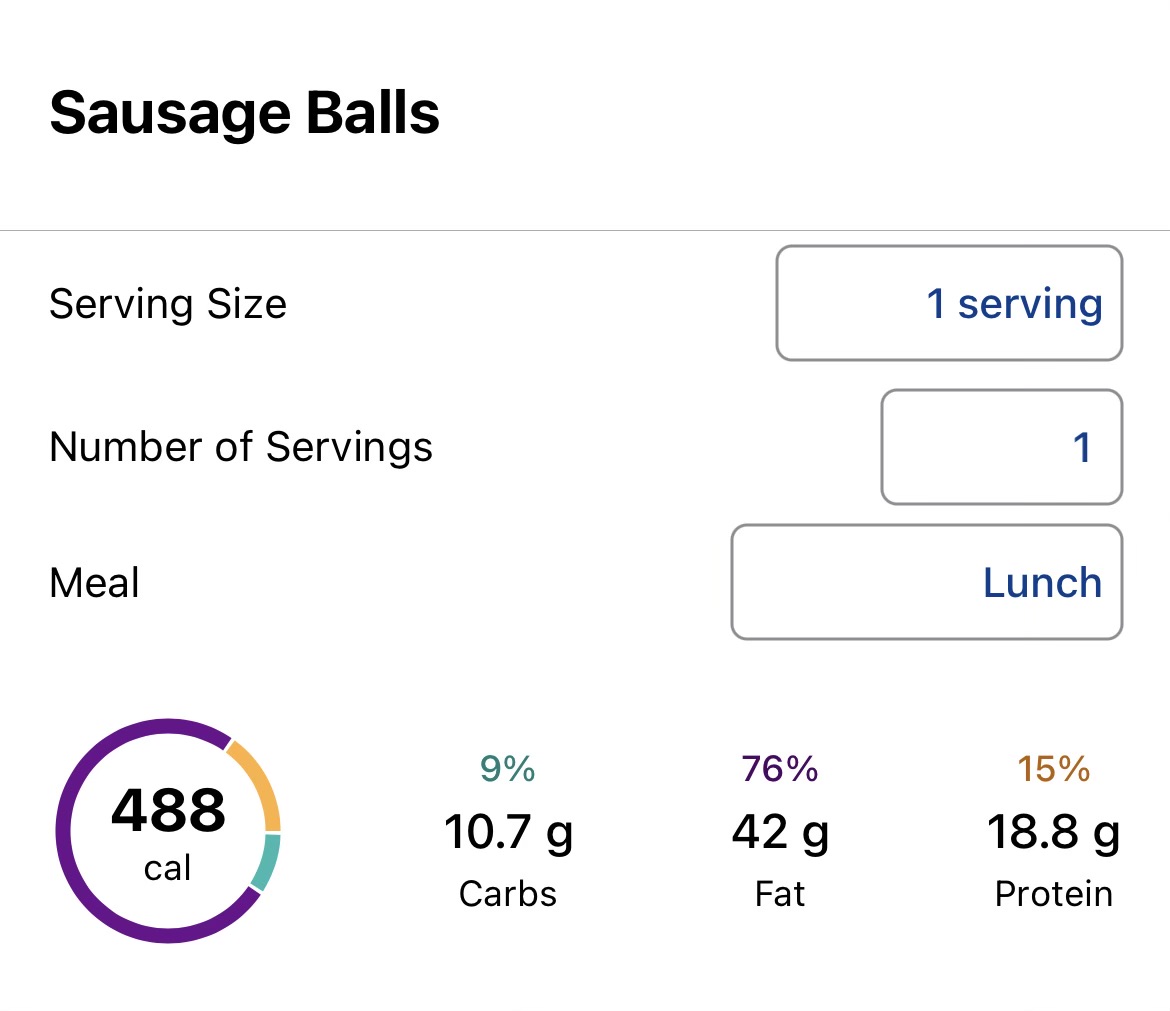The height and width of the screenshot is (1011, 1170).
Task: Click the 76% fat percentage
Action: point(780,769)
